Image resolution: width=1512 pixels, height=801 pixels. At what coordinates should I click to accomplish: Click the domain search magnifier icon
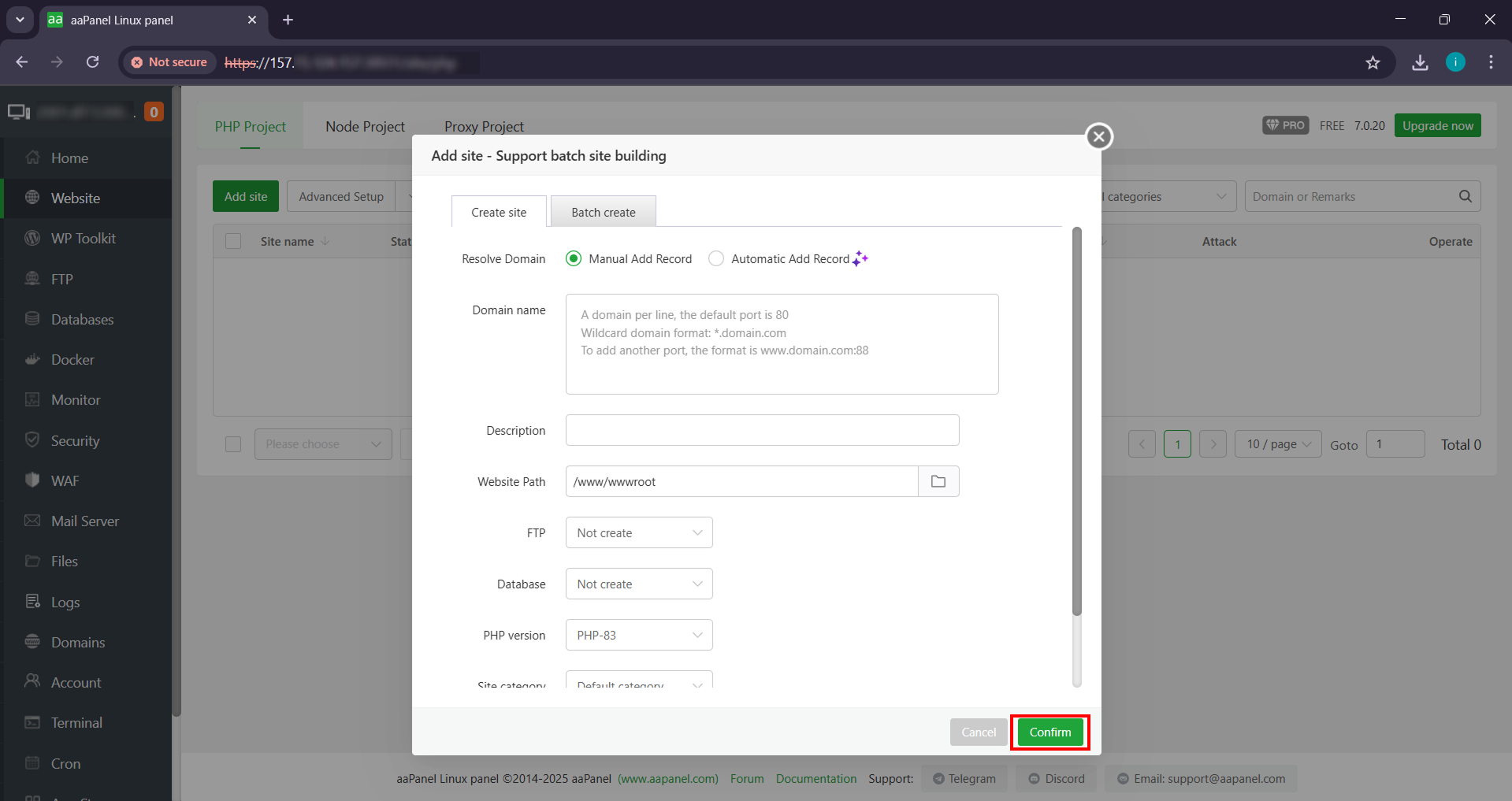click(x=1465, y=196)
